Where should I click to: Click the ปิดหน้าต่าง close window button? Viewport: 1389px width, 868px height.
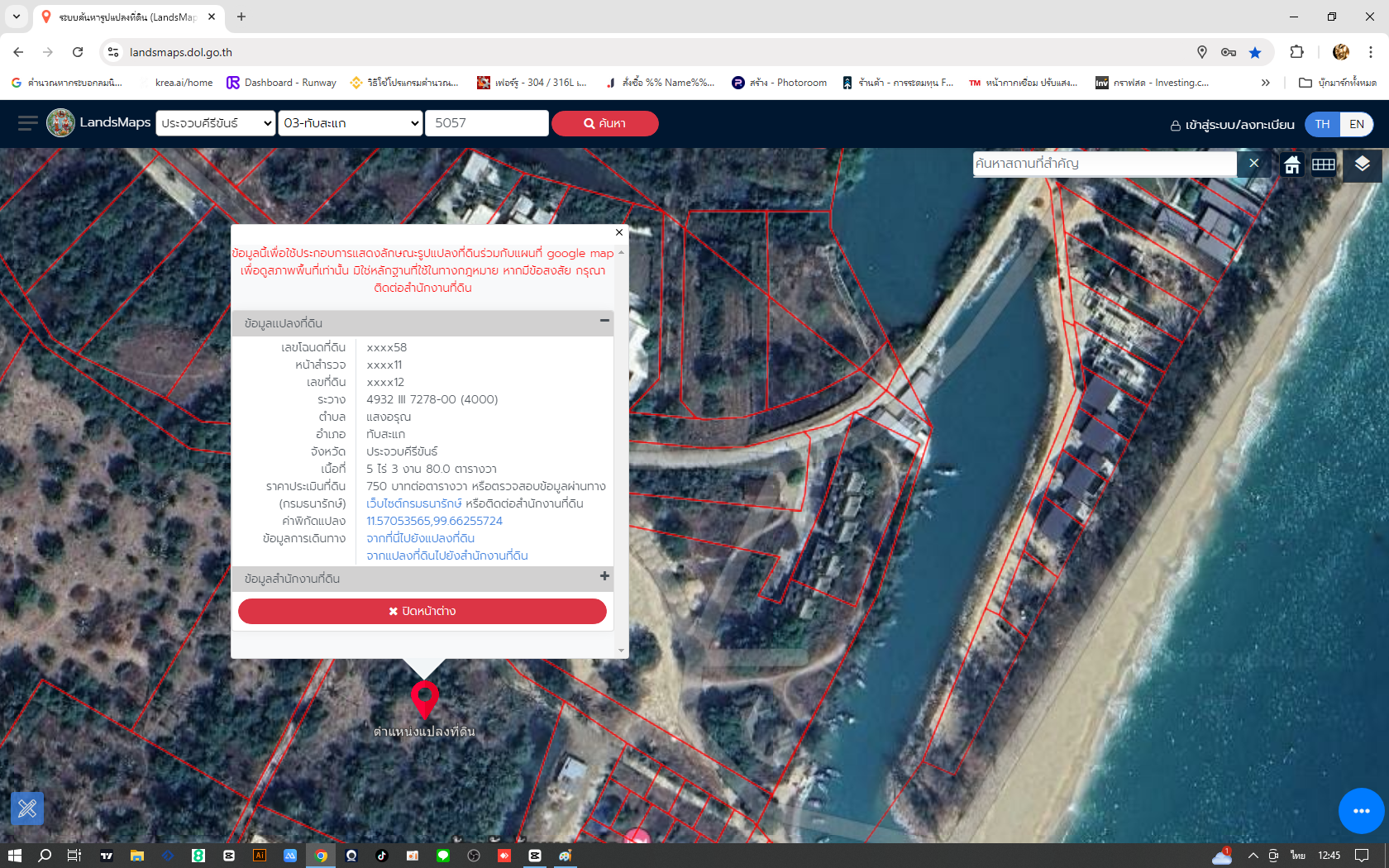(422, 611)
